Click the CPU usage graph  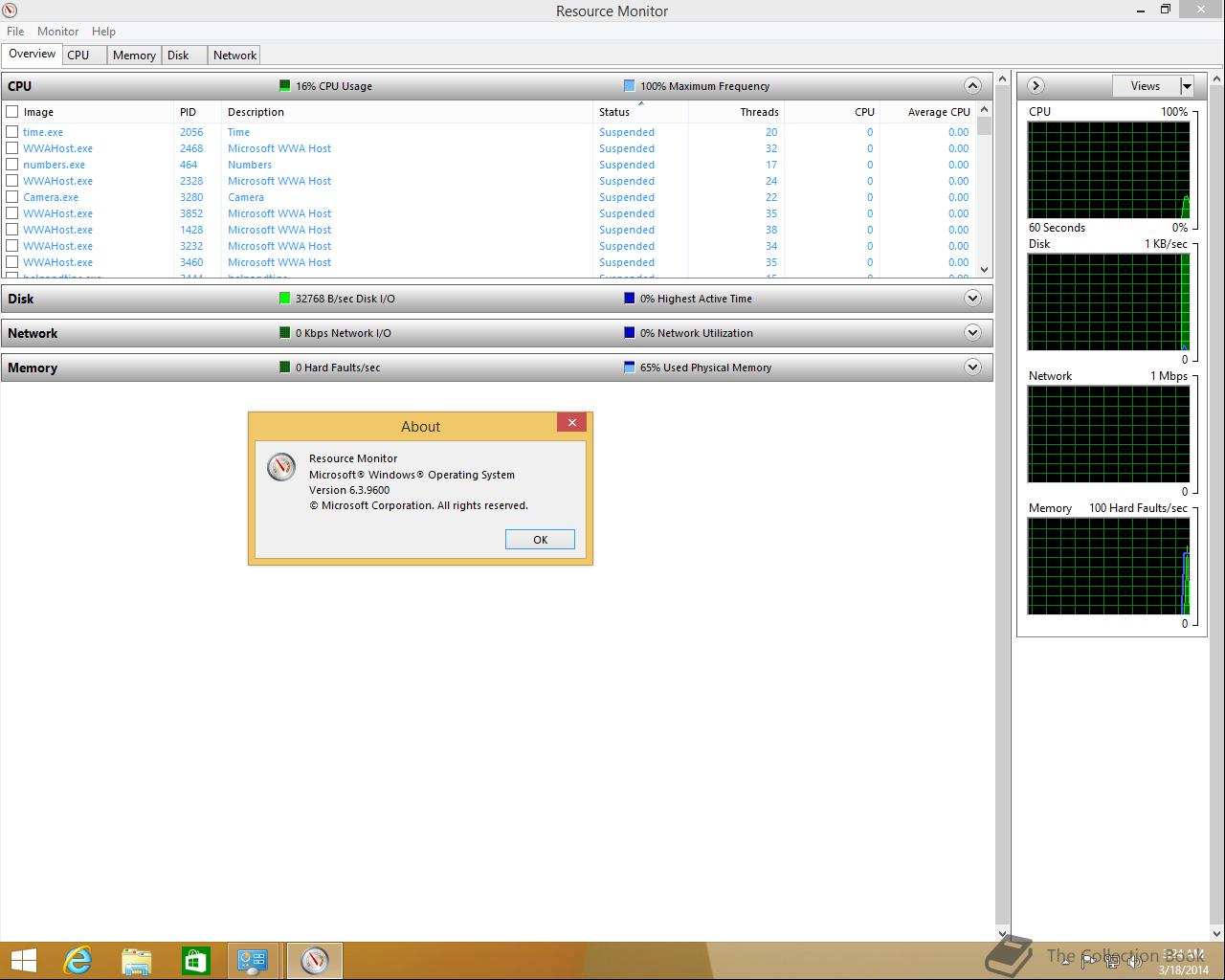coord(1108,169)
